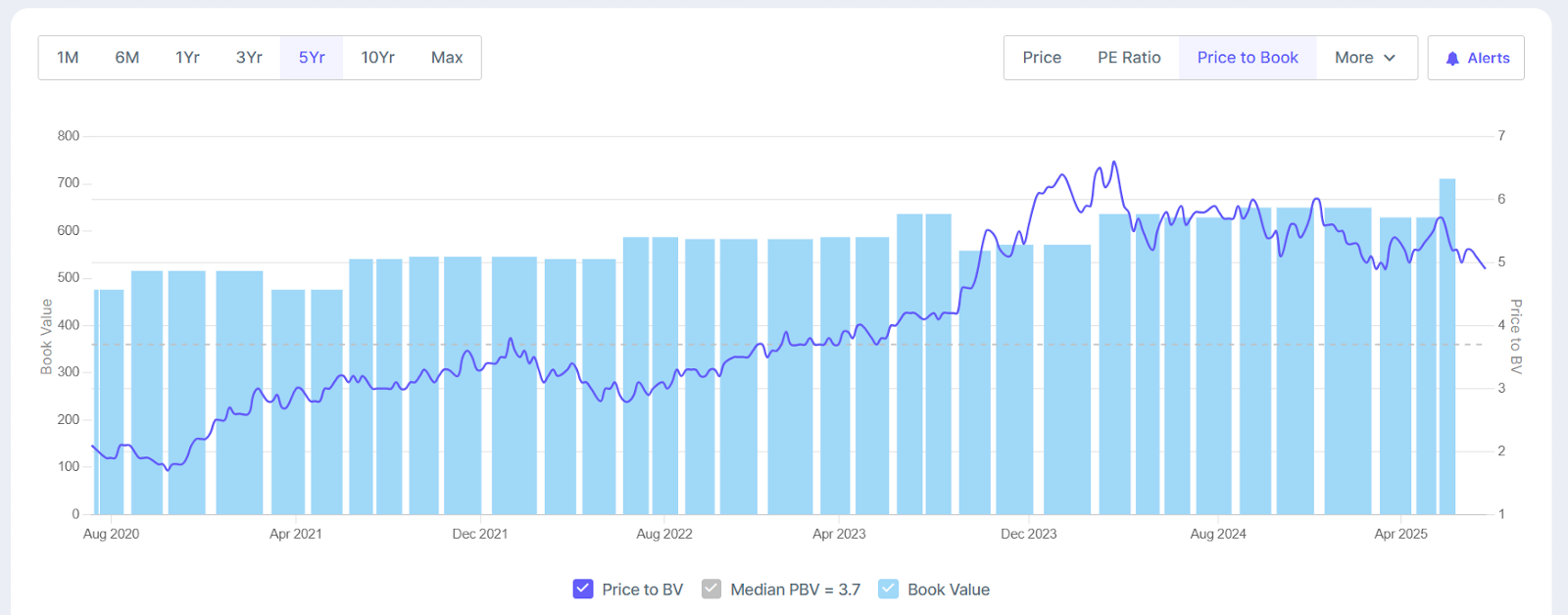Image resolution: width=1568 pixels, height=615 pixels.
Task: Select the Price to Book view
Action: (x=1248, y=58)
